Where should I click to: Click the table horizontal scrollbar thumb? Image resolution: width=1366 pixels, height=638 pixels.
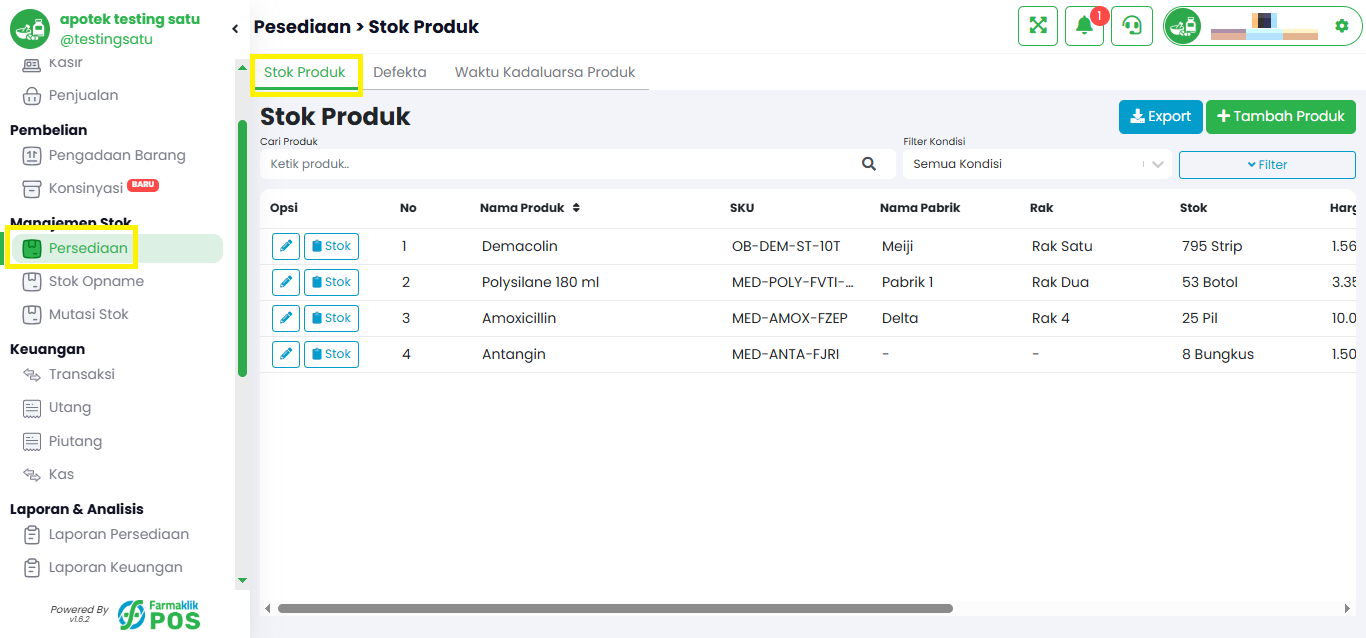tap(615, 608)
